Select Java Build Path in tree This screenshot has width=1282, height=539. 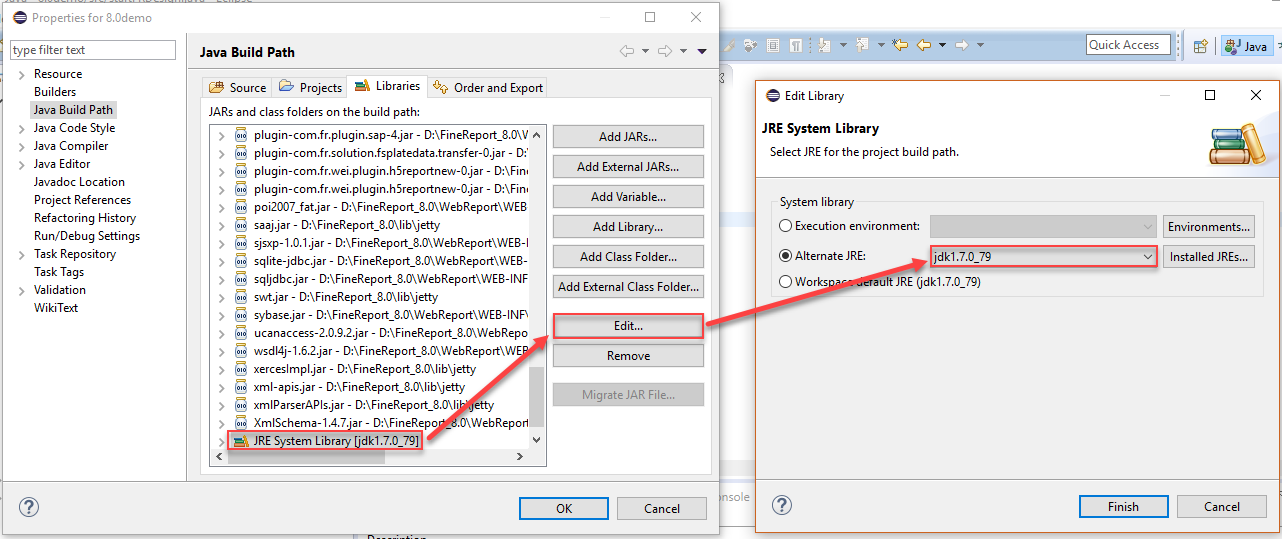pos(73,110)
